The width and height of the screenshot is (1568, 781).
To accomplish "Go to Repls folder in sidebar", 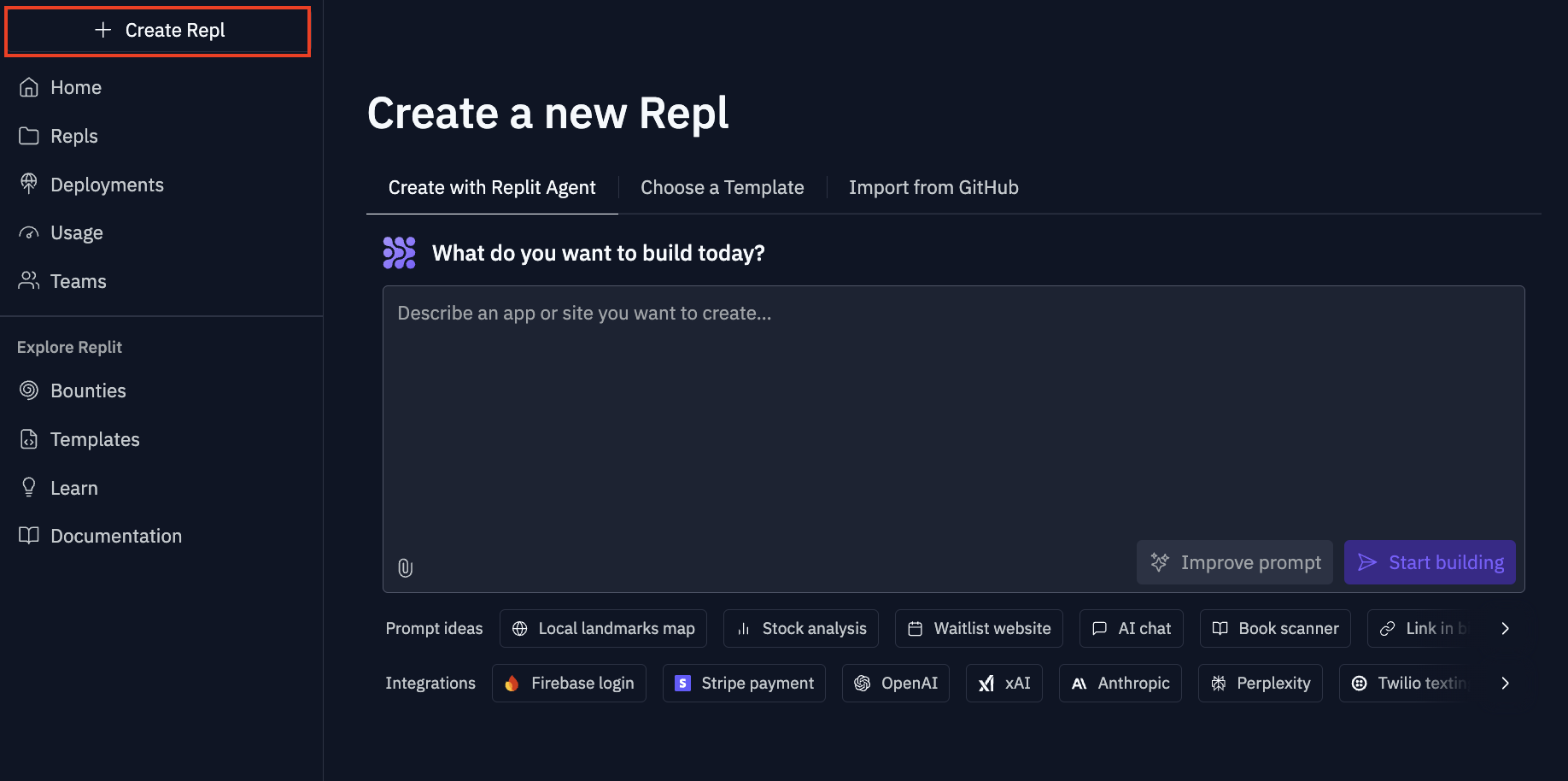I will click(x=73, y=137).
